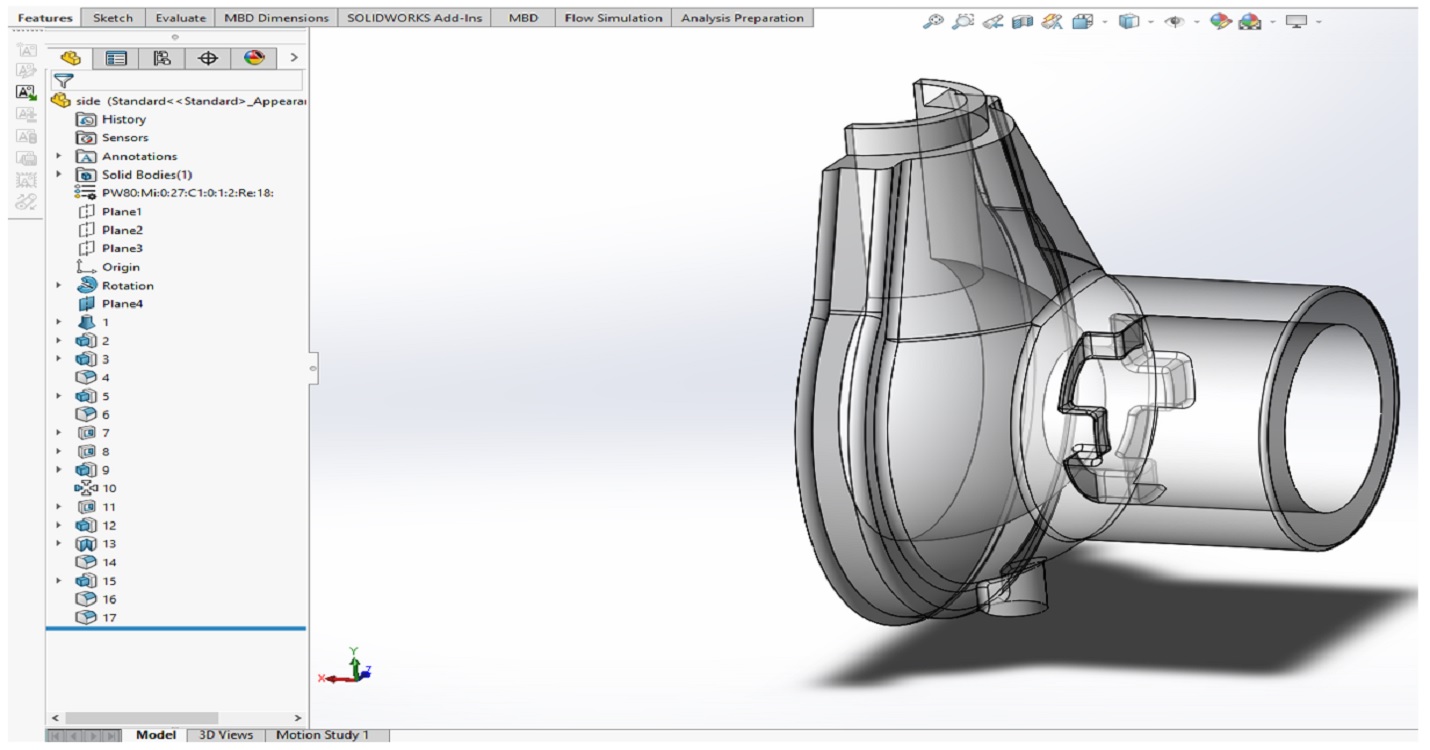This screenshot has width=1430, height=750.
Task: Click the Apply Scene icon
Action: (x=1250, y=21)
